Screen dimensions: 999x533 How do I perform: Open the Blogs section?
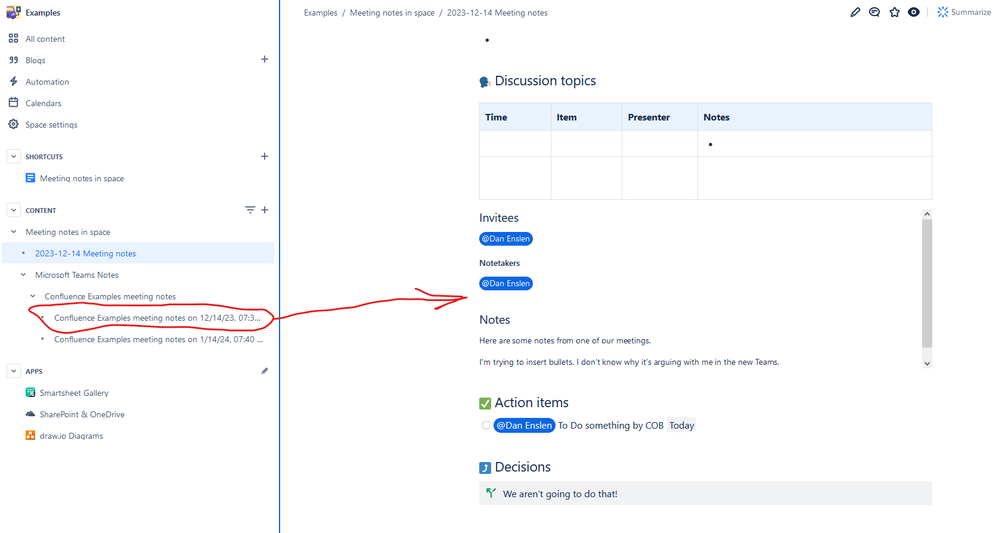click(x=35, y=60)
